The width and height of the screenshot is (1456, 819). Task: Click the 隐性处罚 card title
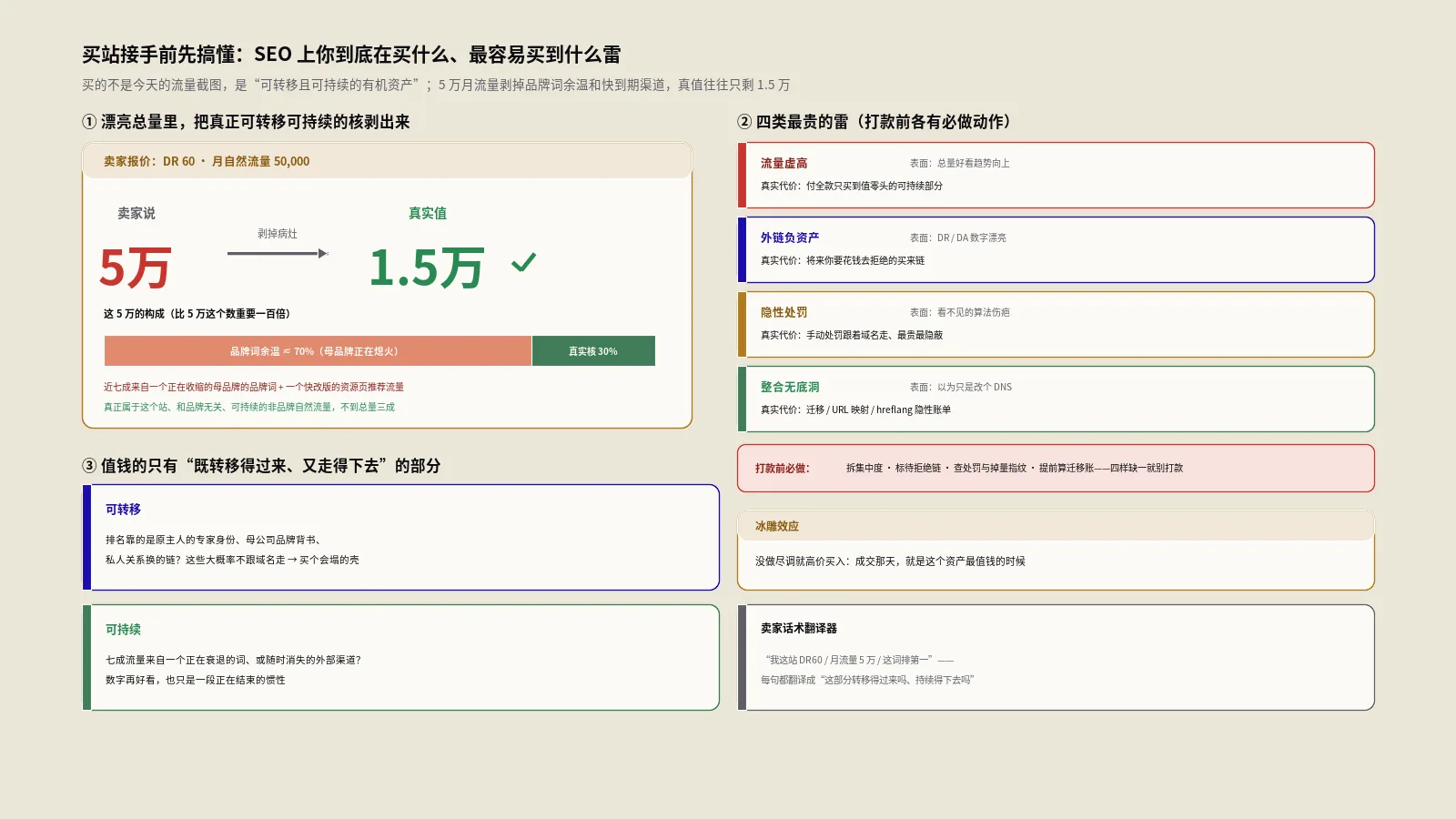click(784, 312)
